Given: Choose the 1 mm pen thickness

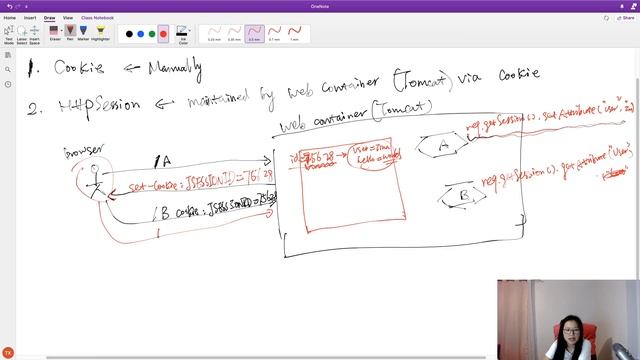Looking at the screenshot, I should pos(294,33).
